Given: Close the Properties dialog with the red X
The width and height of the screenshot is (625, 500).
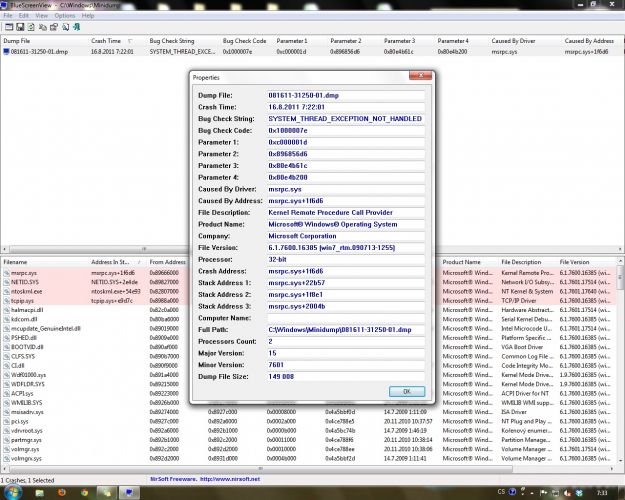Looking at the screenshot, I should coord(421,75).
